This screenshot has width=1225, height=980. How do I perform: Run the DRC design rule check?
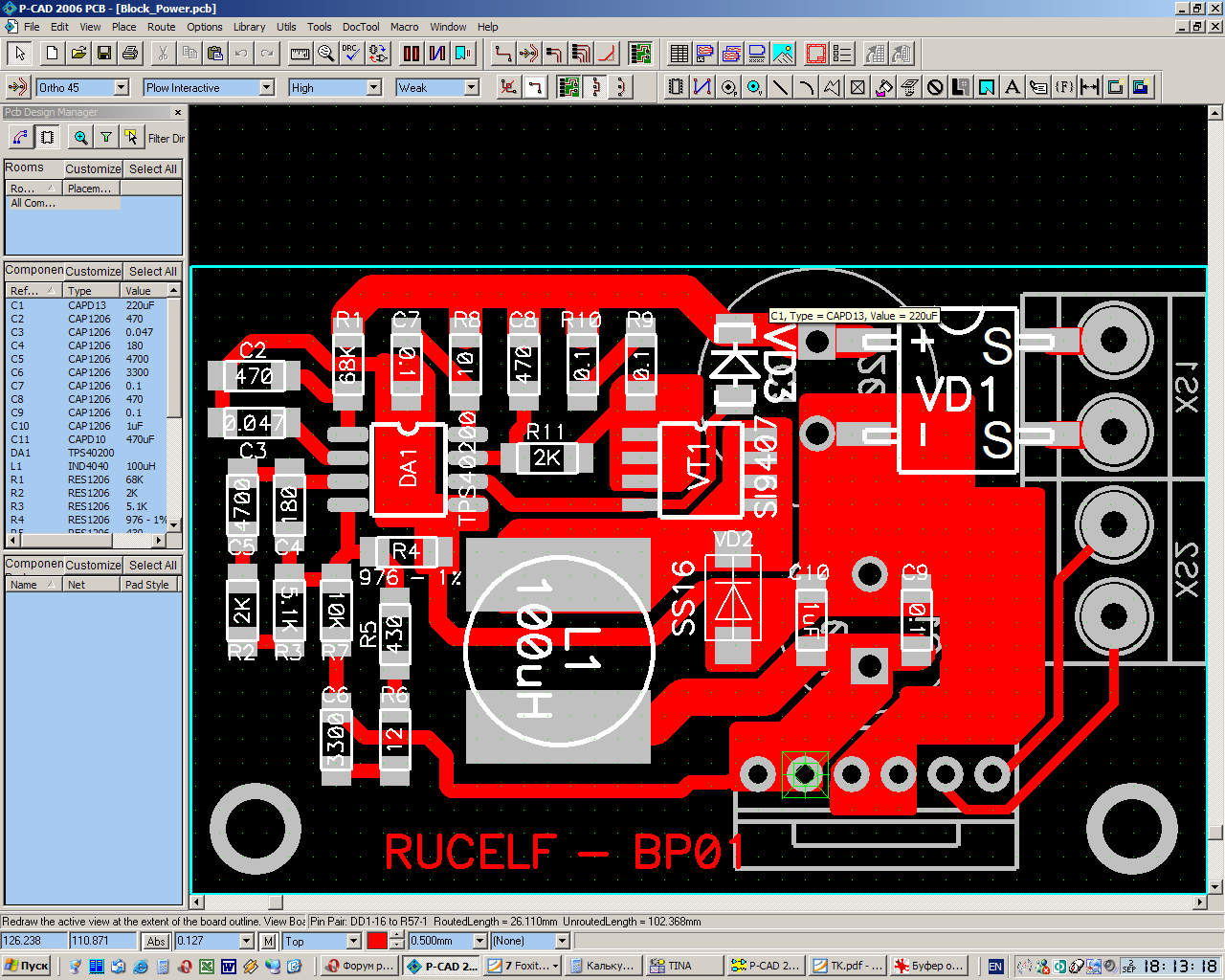point(351,53)
